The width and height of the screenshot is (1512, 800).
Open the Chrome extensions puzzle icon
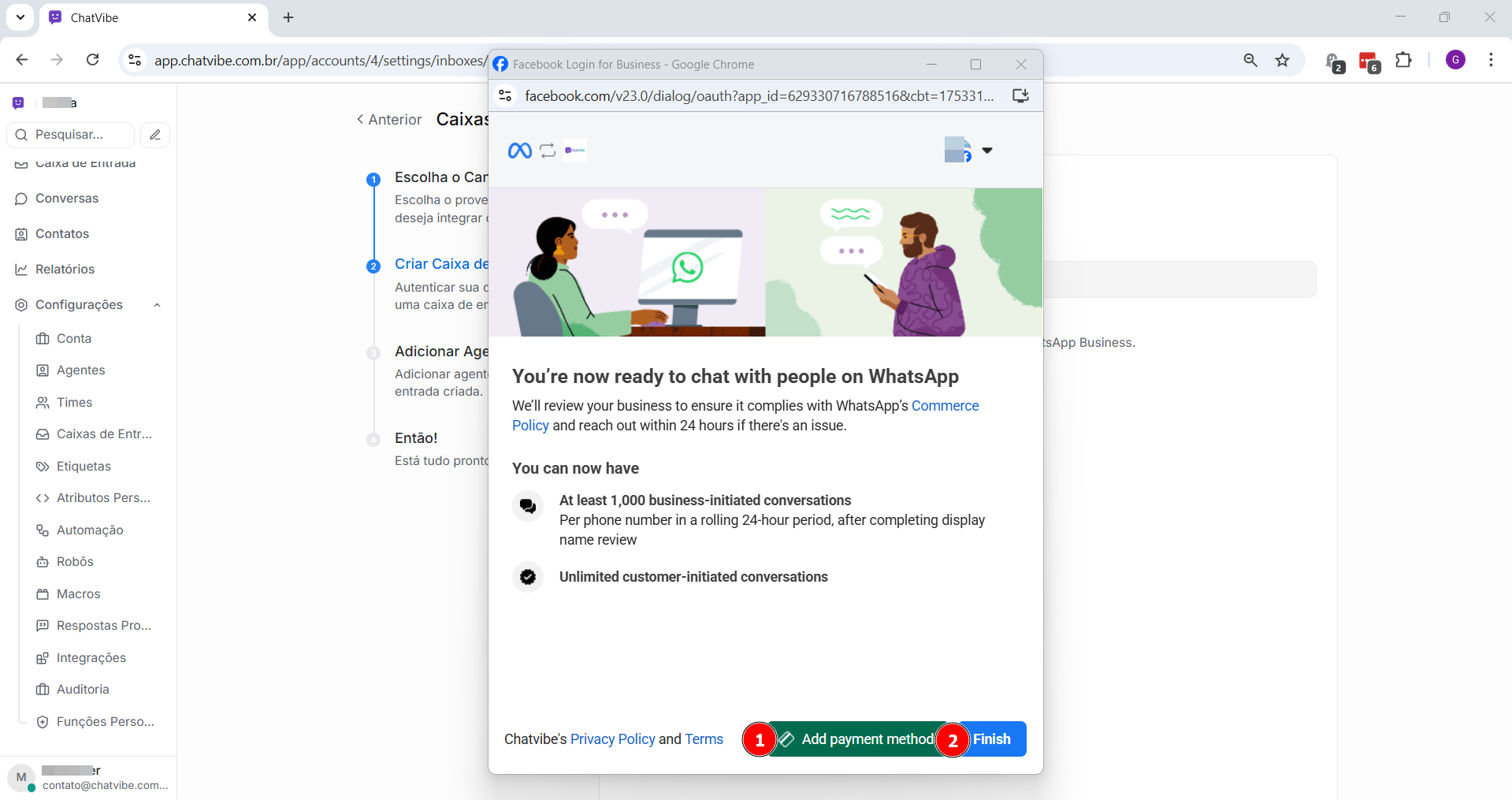(x=1403, y=60)
